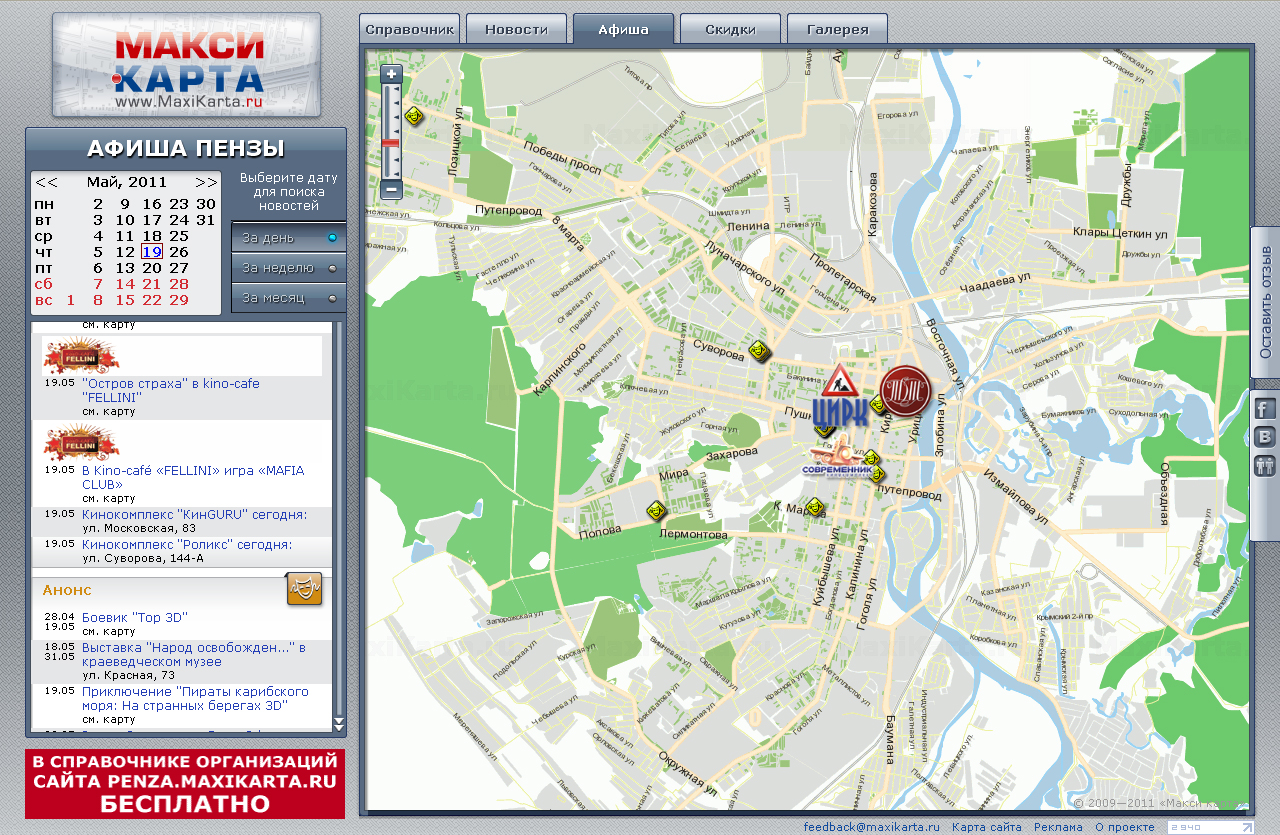
Task: Go to next month with >> arrow
Action: click(207, 183)
